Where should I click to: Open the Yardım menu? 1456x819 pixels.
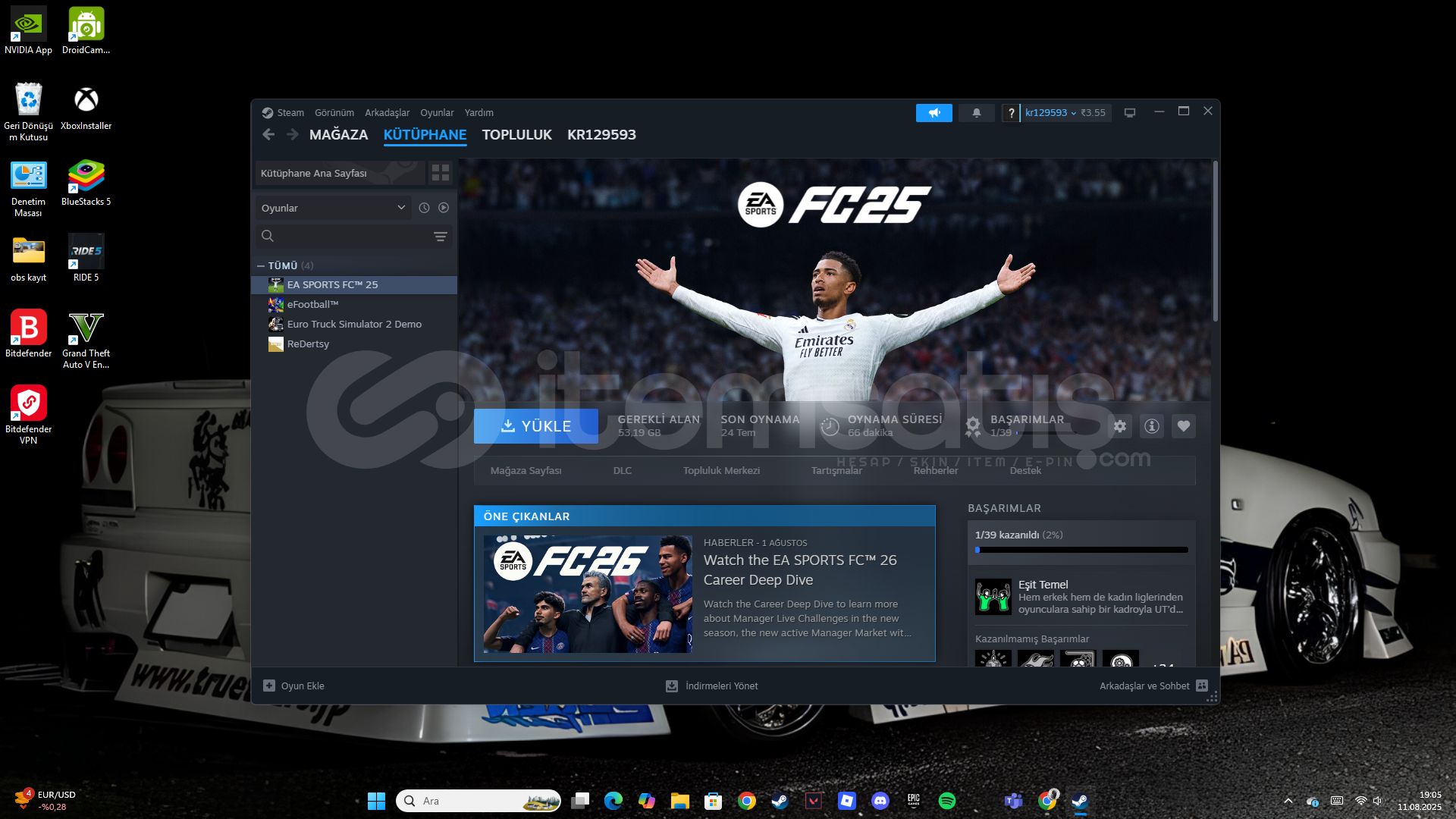[479, 113]
